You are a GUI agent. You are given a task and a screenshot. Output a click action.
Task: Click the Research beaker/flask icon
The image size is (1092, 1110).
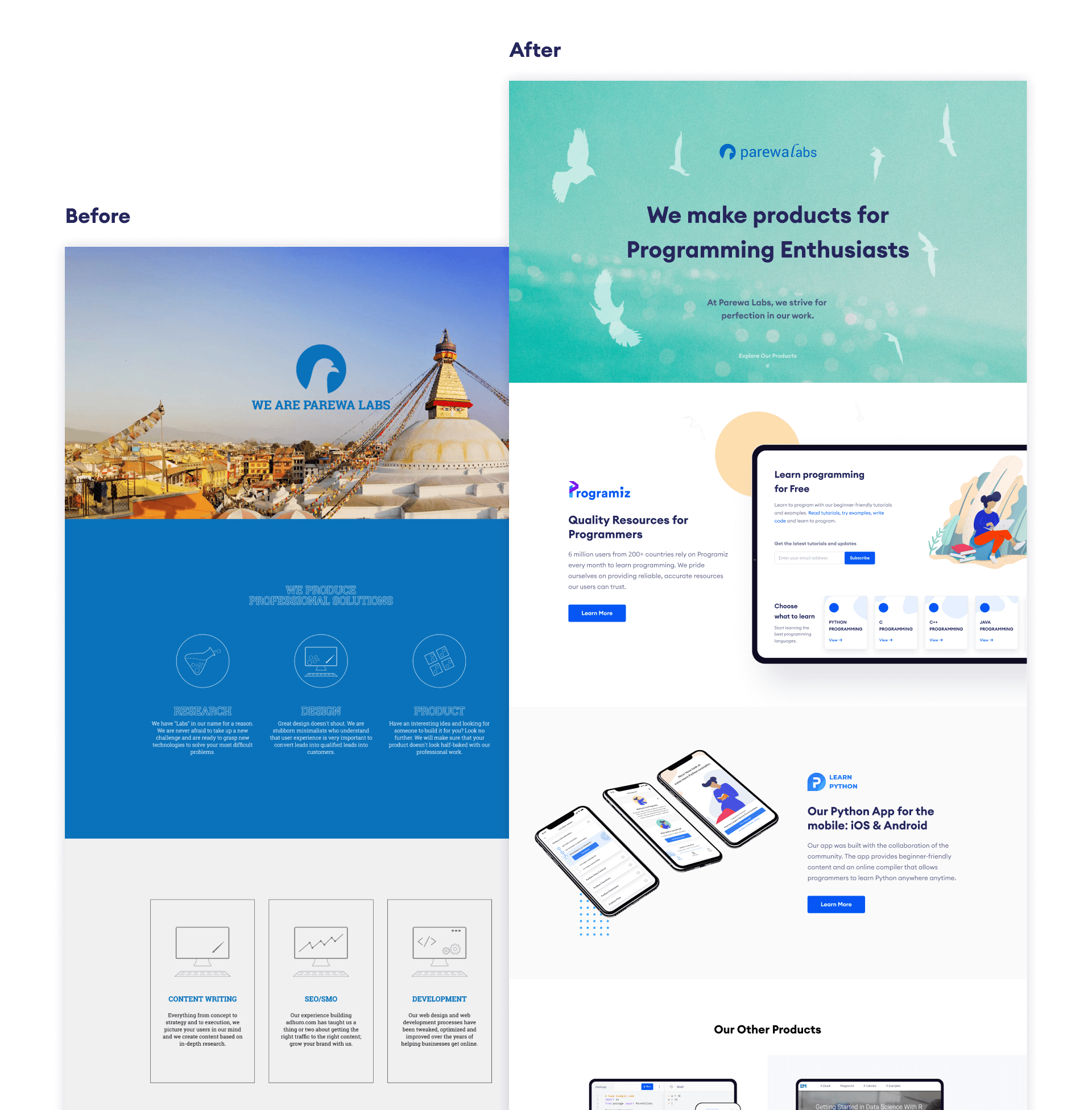tap(203, 661)
